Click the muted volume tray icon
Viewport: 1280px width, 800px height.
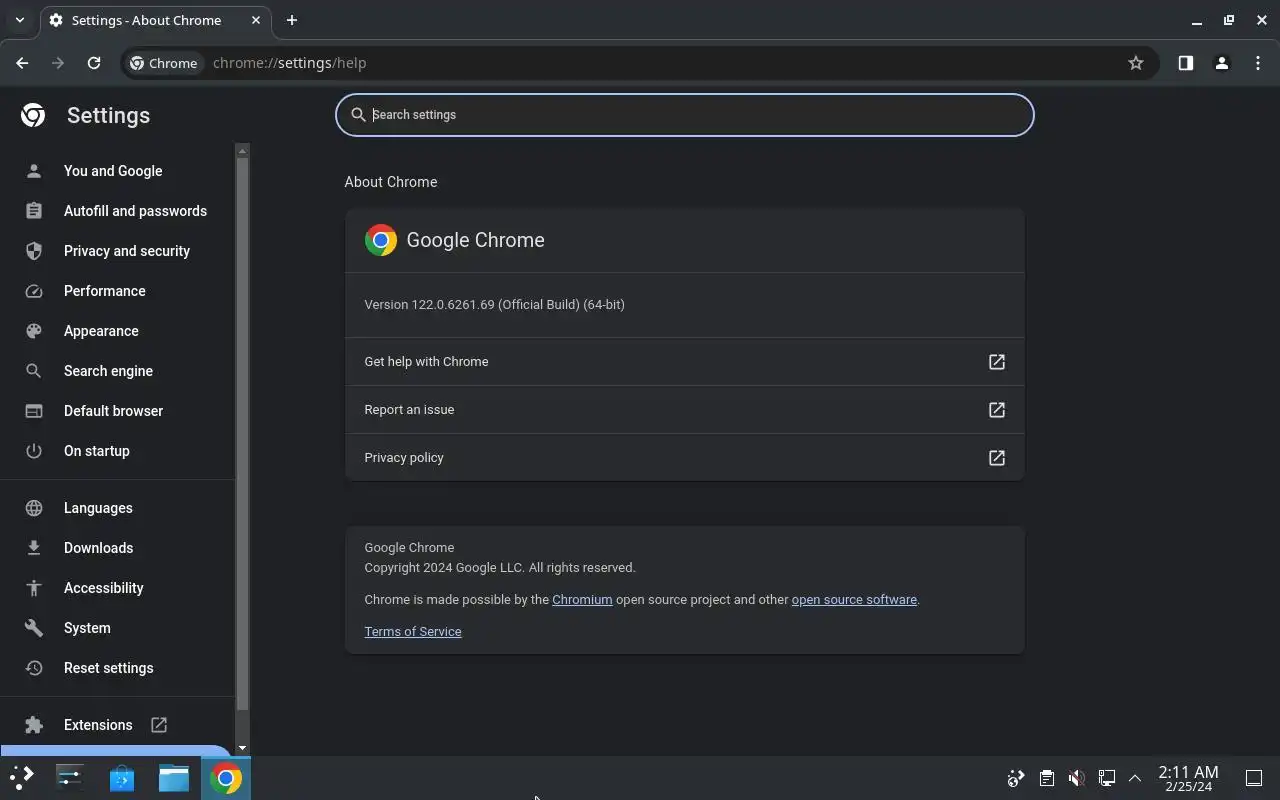(x=1076, y=778)
